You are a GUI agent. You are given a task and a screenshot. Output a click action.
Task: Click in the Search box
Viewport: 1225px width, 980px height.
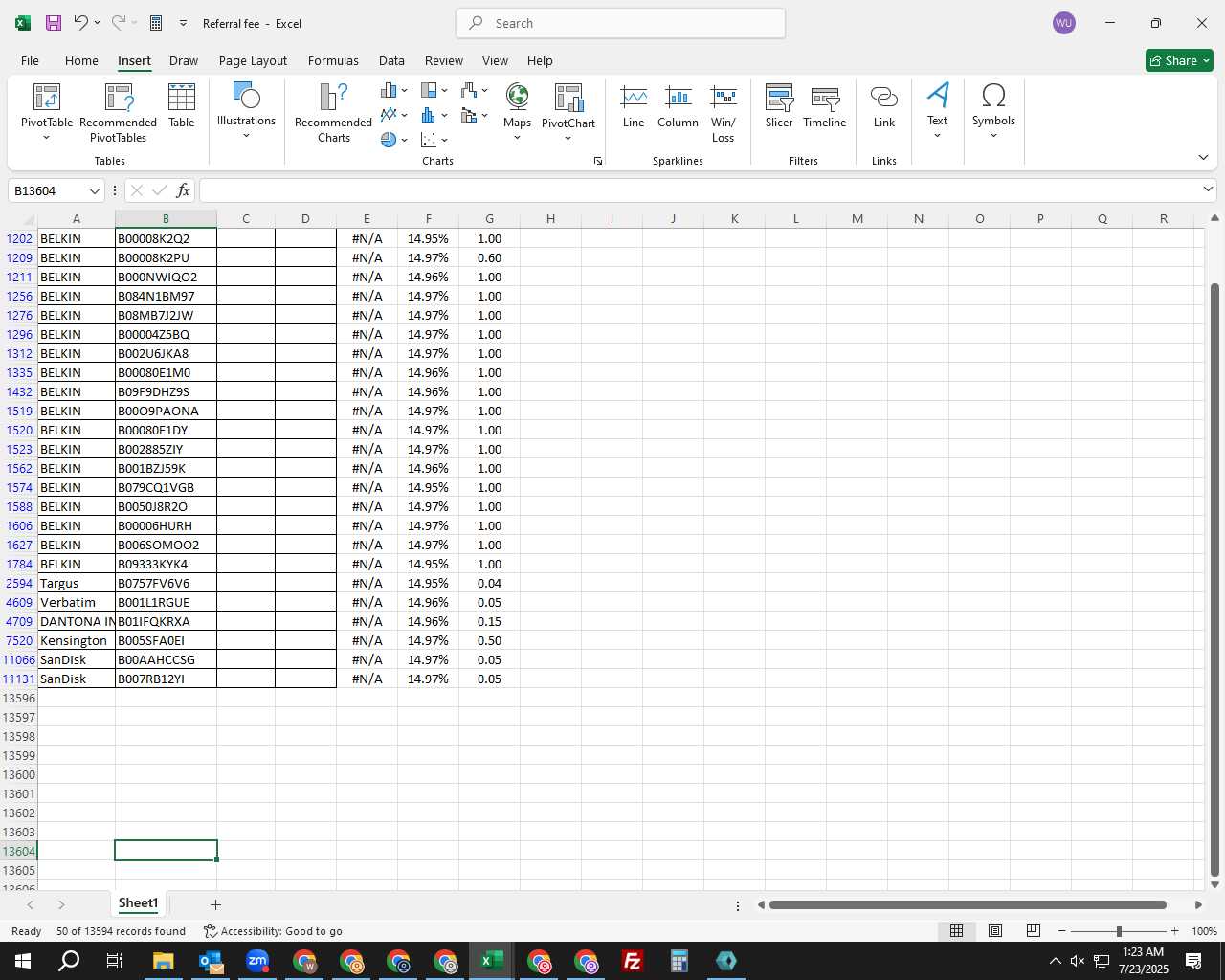coord(620,23)
